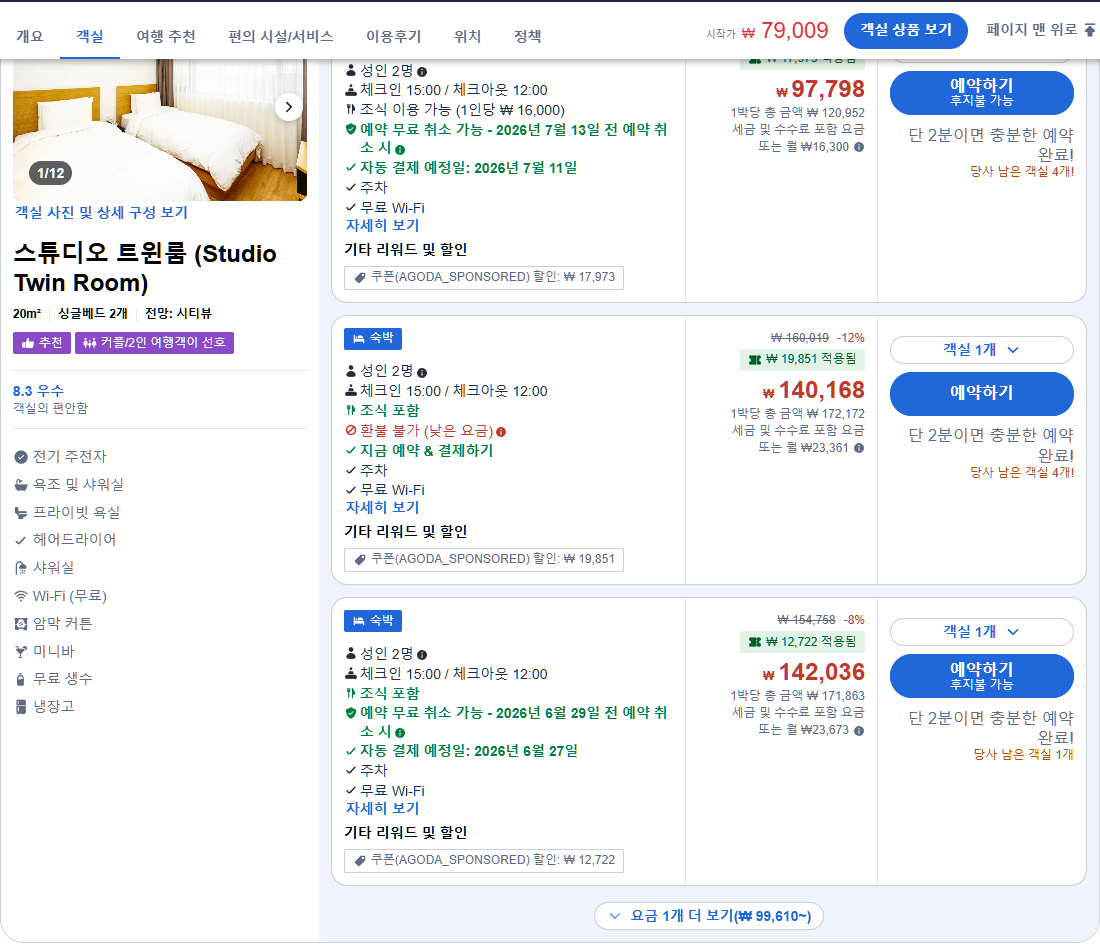
Task: Click the 숙박 badge in the ₩140,168 offer
Action: tap(373, 339)
